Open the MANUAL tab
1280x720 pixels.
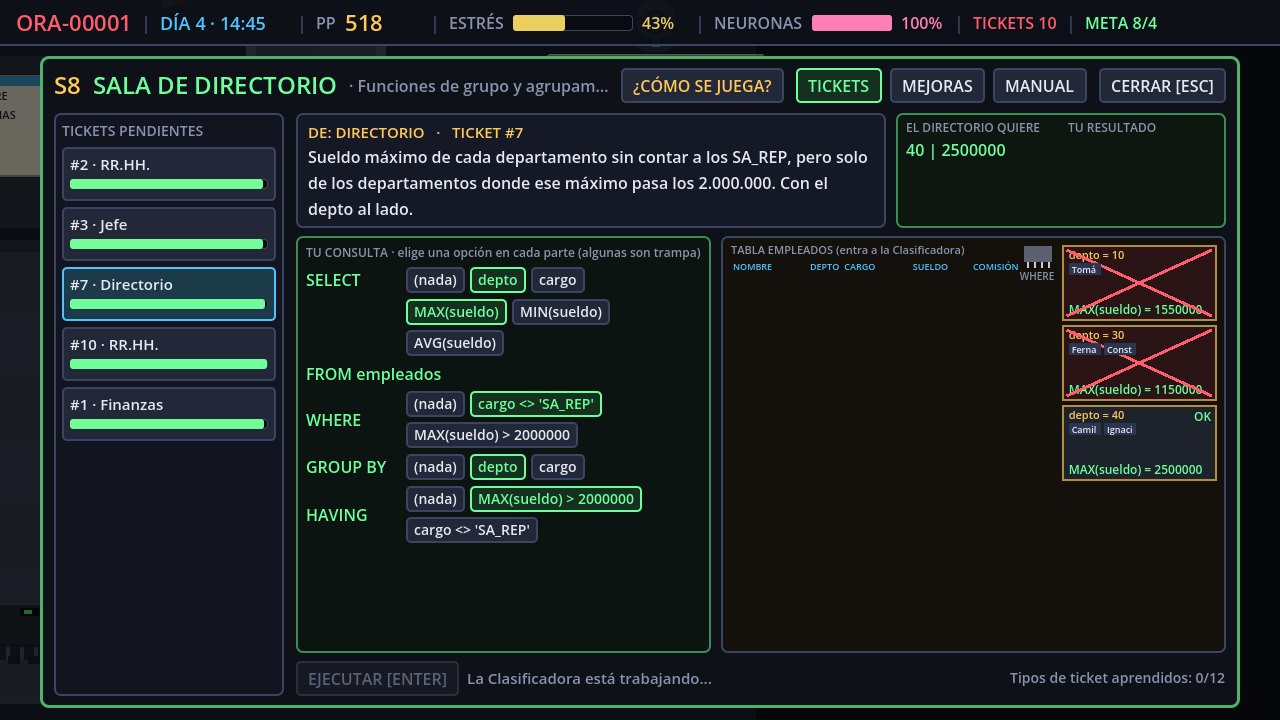[x=1039, y=86]
